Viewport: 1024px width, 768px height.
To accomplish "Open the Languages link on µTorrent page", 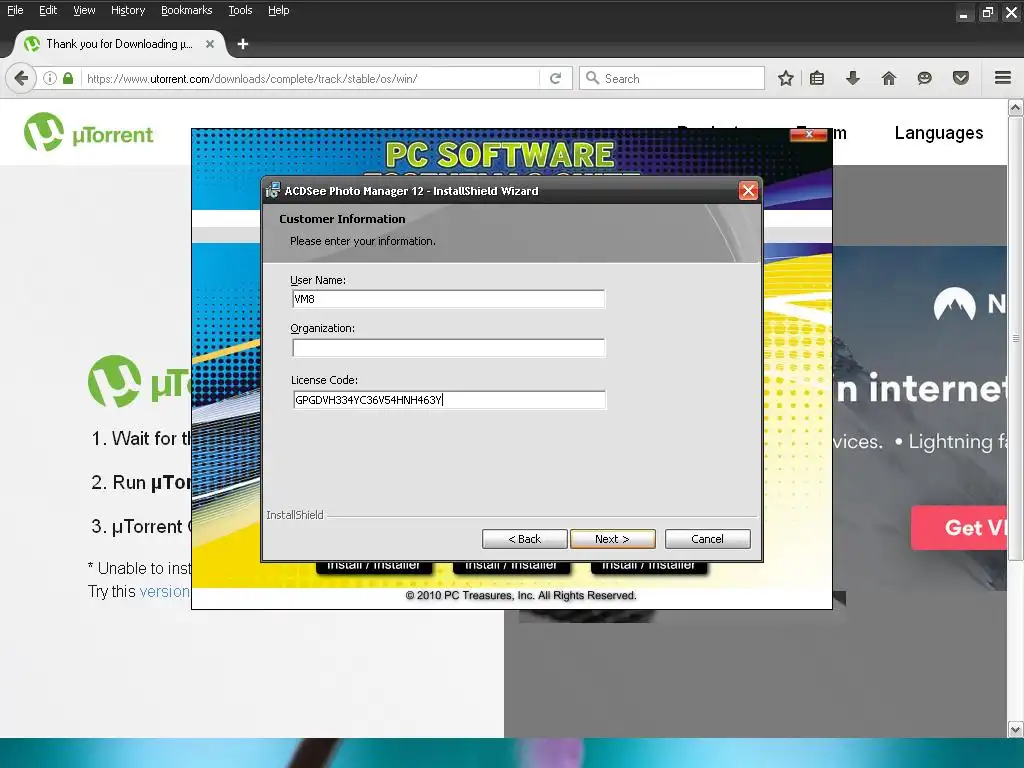I will click(x=938, y=133).
